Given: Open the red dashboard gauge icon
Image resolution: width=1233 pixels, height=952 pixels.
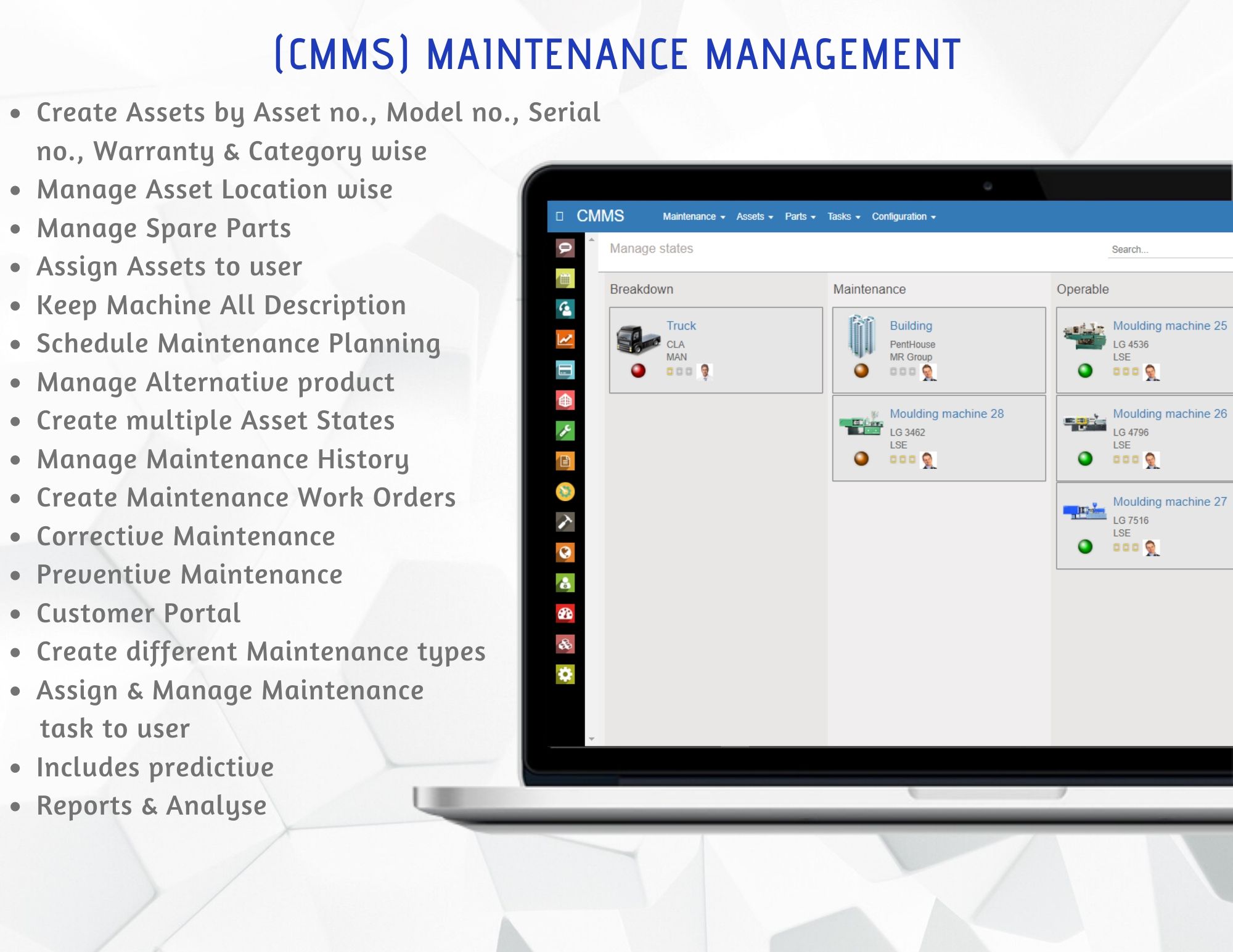Looking at the screenshot, I should coord(565,613).
